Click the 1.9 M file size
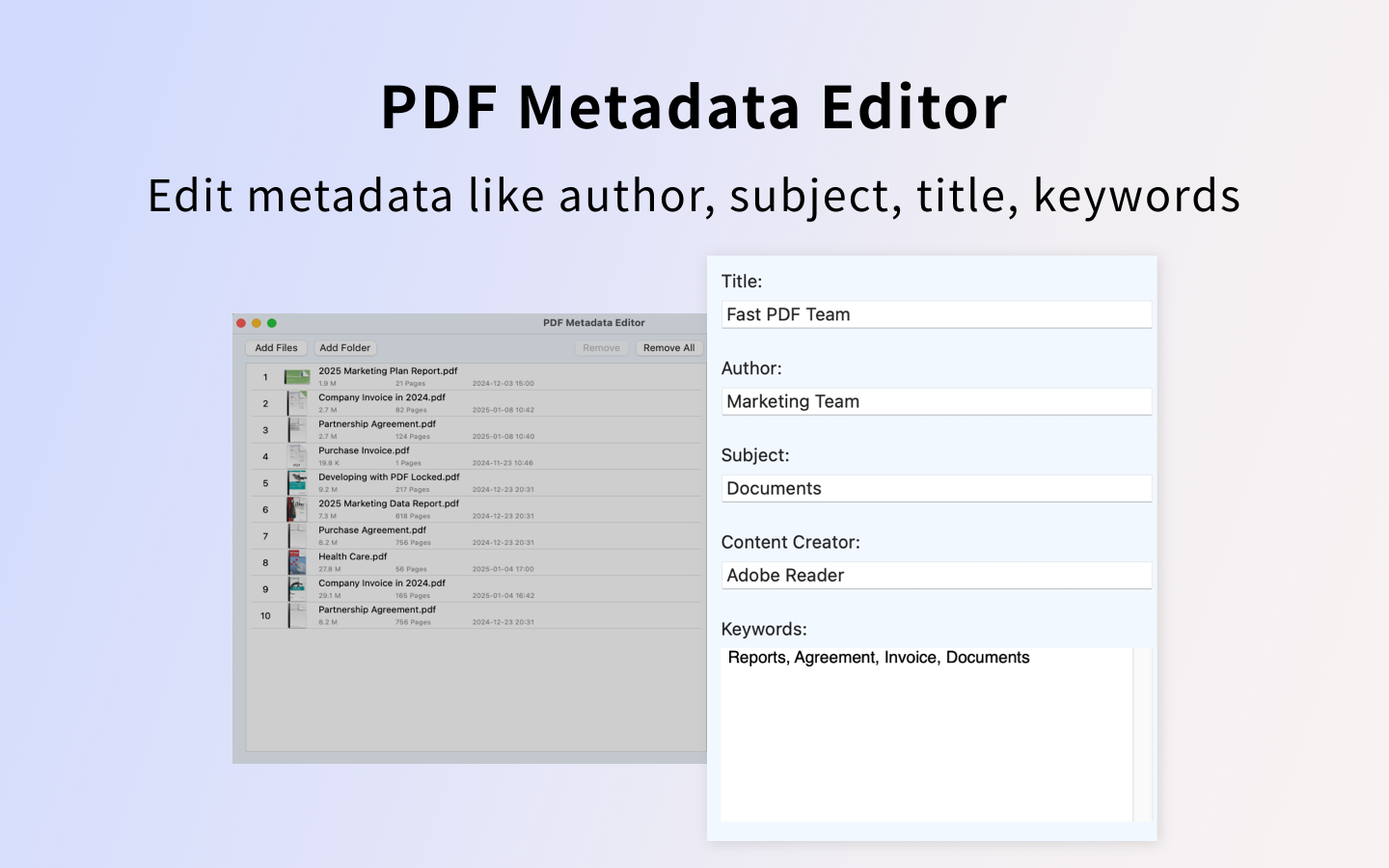The image size is (1389, 868). tap(328, 384)
